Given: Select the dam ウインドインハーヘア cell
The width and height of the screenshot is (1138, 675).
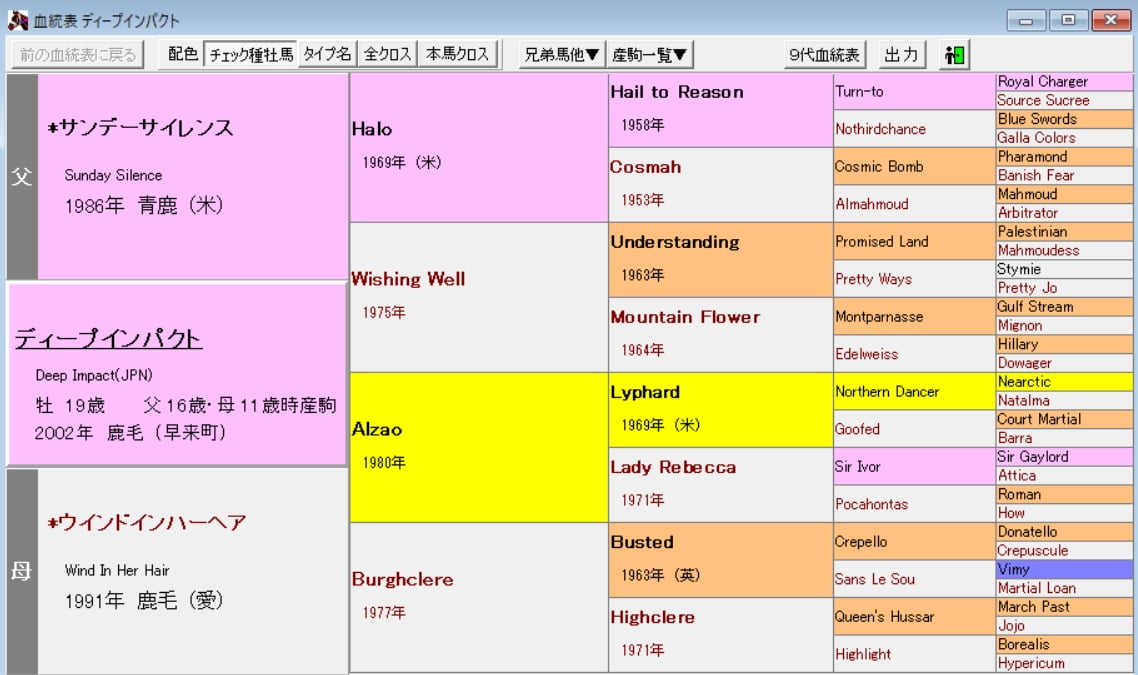Looking at the screenshot, I should (x=192, y=570).
